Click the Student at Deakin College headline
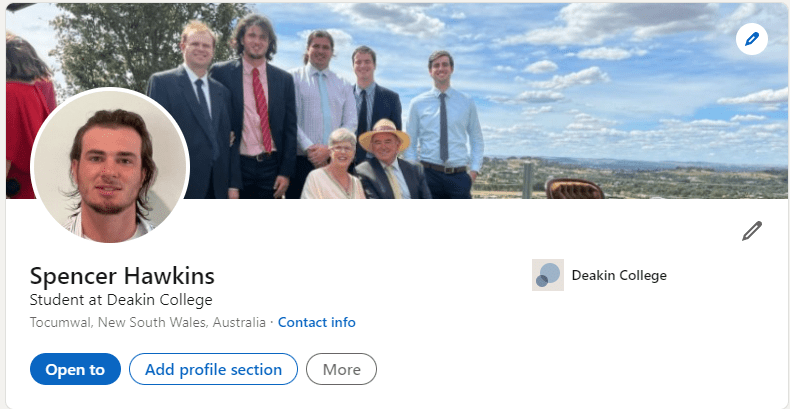 (121, 300)
